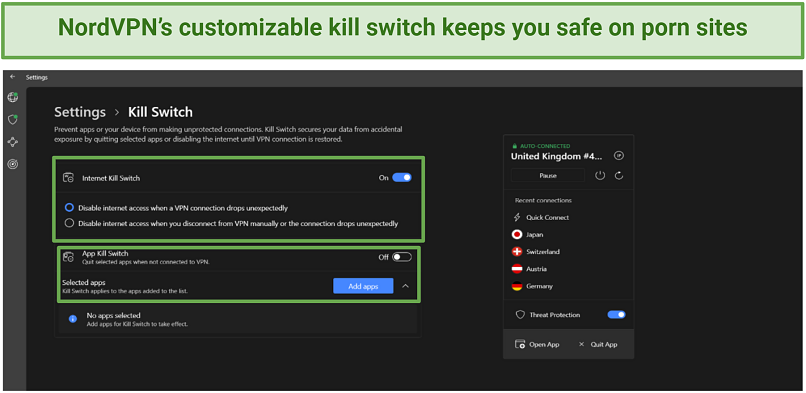This screenshot has height=393, width=806.
Task: Toggle Threat Protection switch in tray panel
Action: coord(616,314)
